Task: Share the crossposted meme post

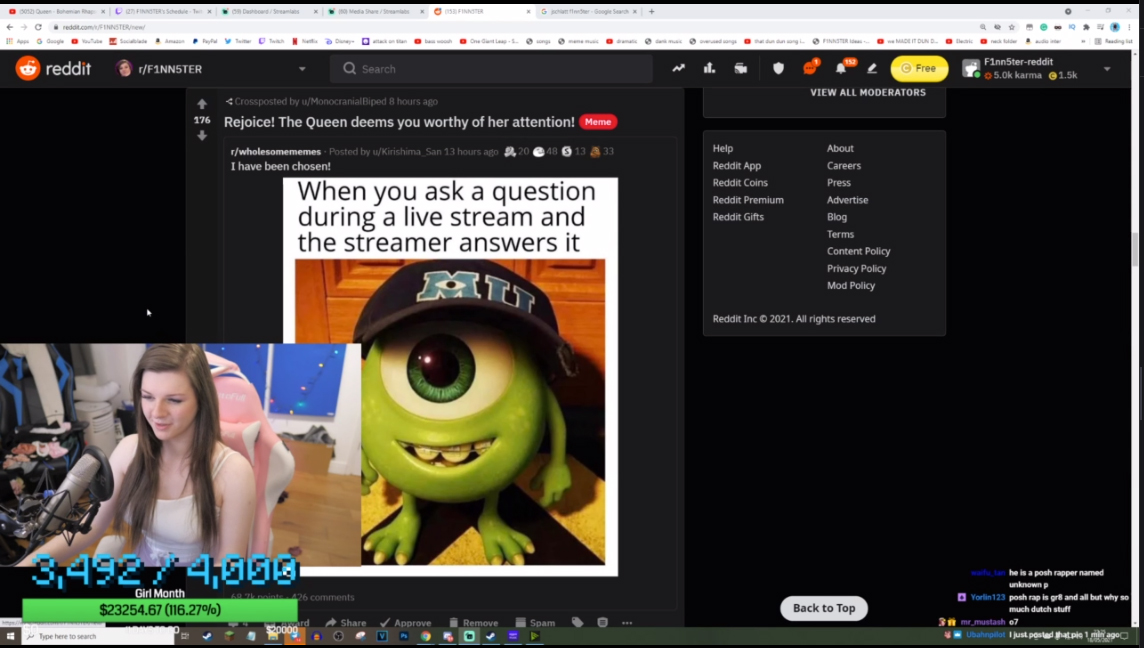Action: (x=346, y=622)
